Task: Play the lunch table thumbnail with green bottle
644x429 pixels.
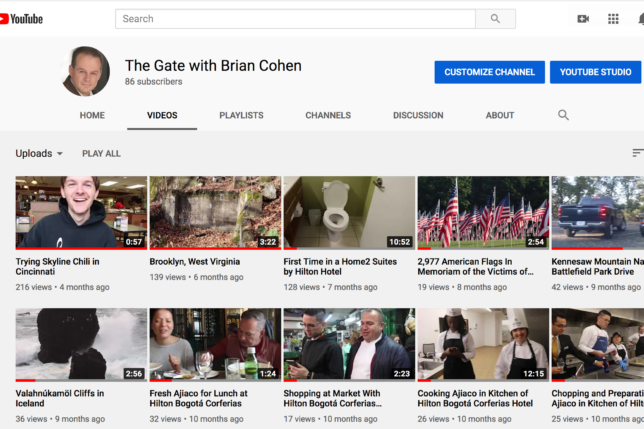Action: click(215, 344)
